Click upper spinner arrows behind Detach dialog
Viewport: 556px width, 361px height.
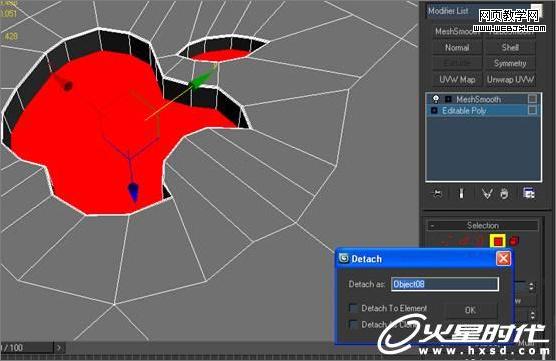[531, 286]
